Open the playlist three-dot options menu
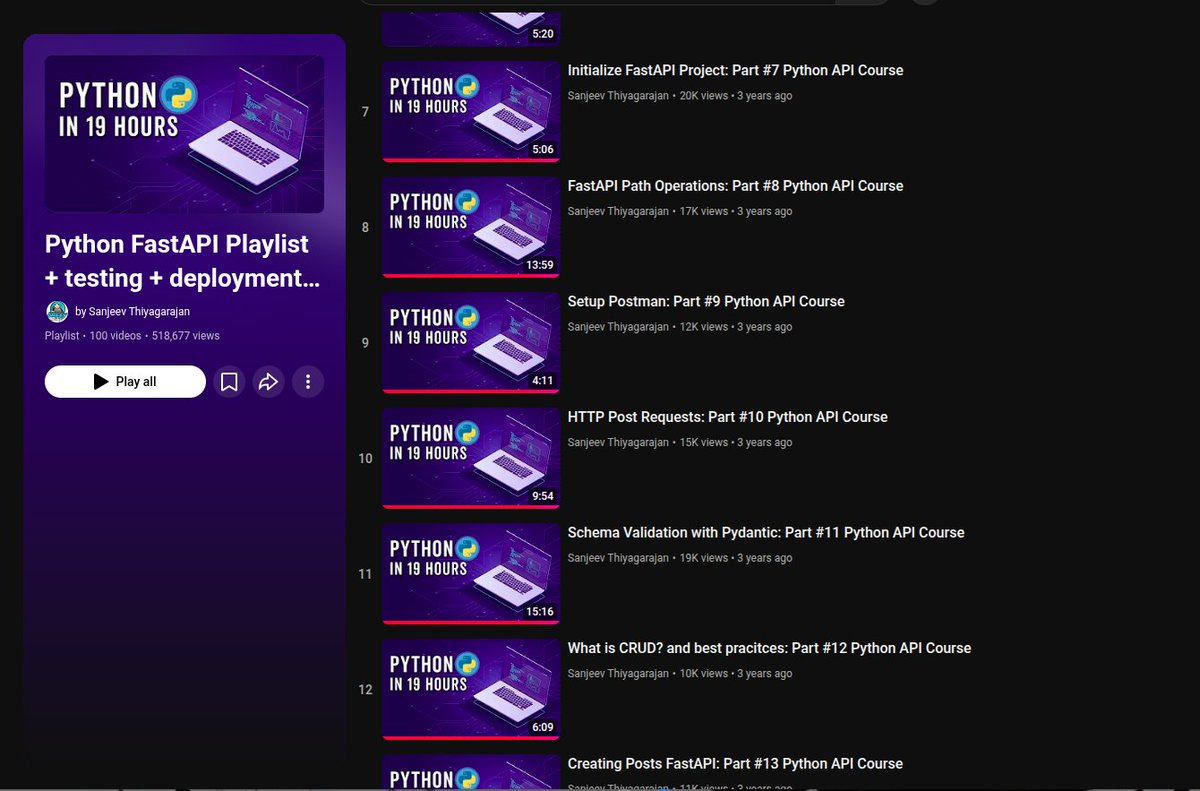The width and height of the screenshot is (1200, 791). point(308,382)
